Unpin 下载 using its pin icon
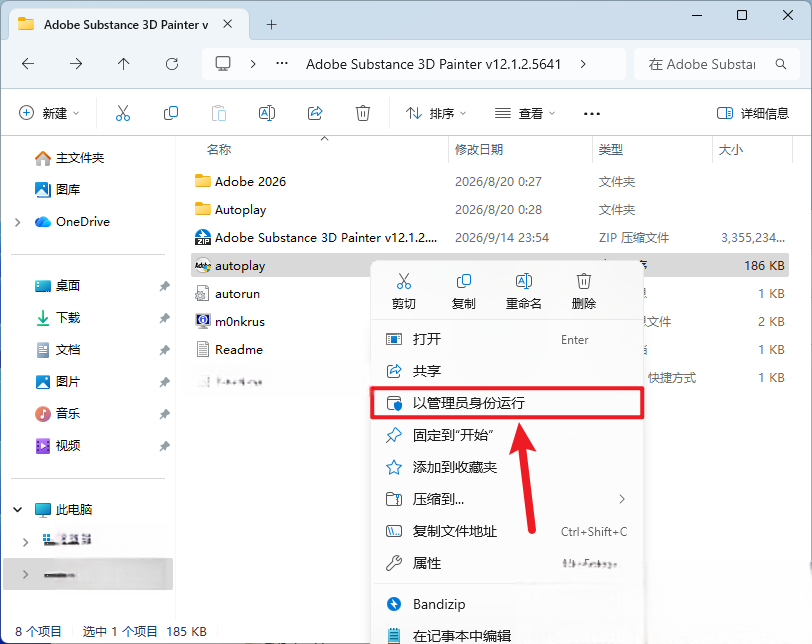Screen dimensions: 812x644 [164, 318]
